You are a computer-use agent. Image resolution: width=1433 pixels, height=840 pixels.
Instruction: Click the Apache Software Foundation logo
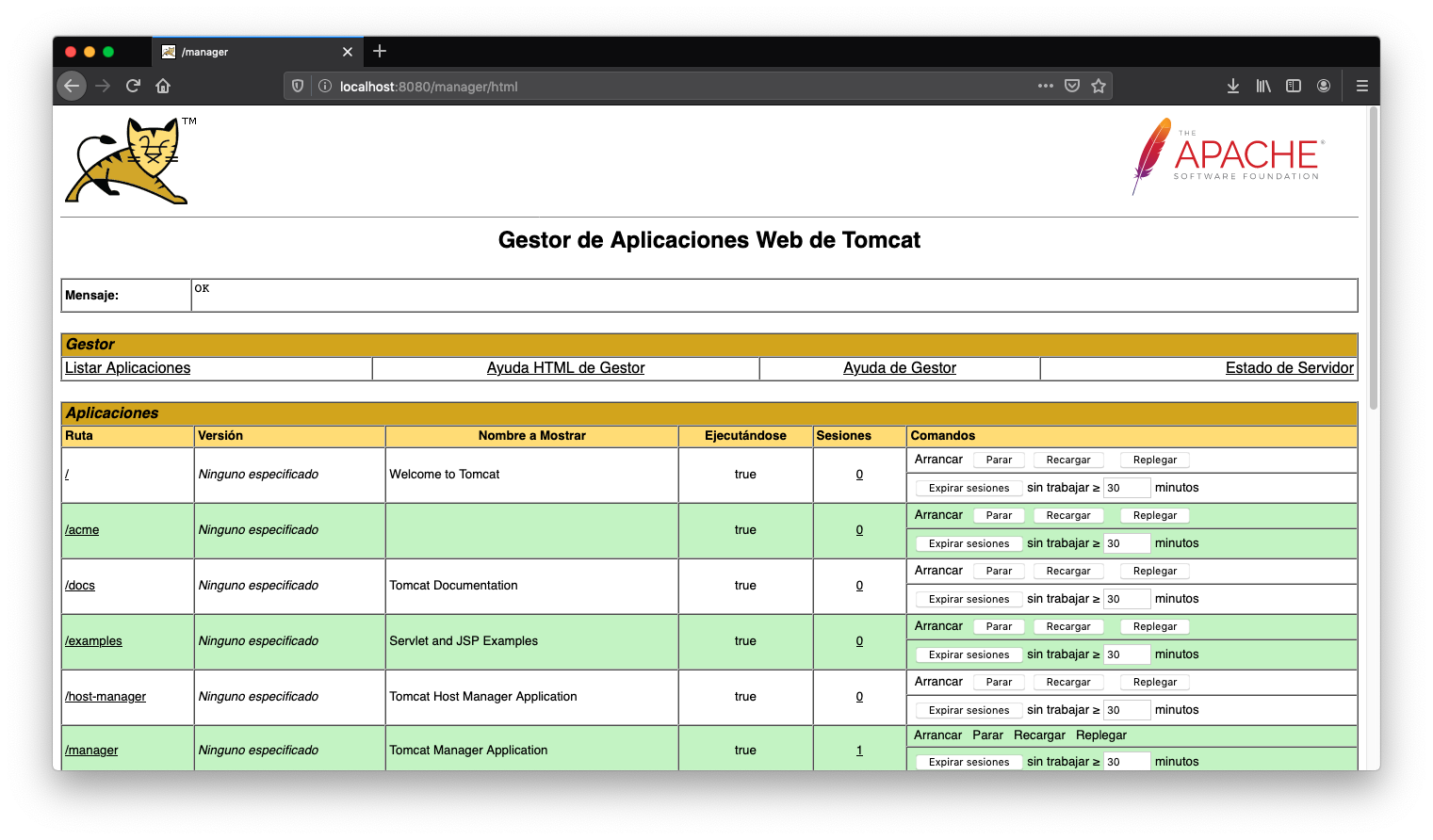tap(1229, 156)
